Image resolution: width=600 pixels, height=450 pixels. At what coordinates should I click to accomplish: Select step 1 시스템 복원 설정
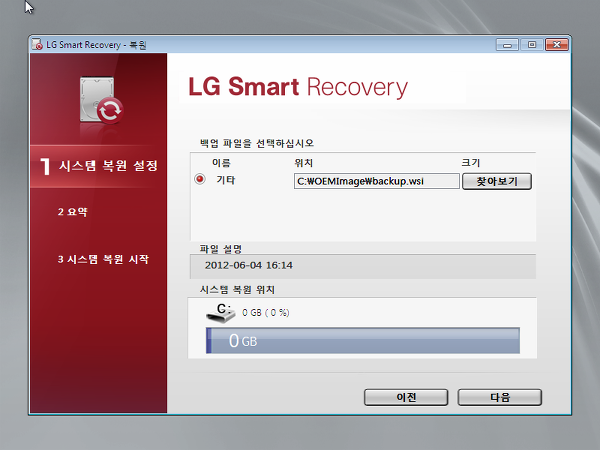click(99, 166)
